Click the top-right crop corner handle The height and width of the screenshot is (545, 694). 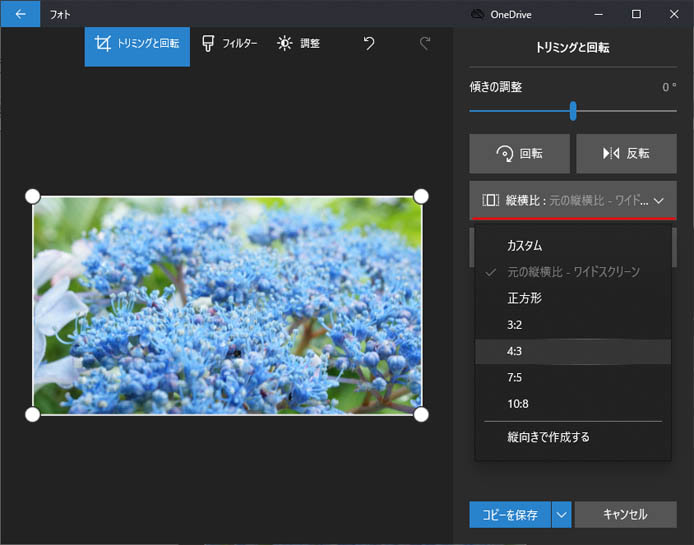[x=421, y=196]
